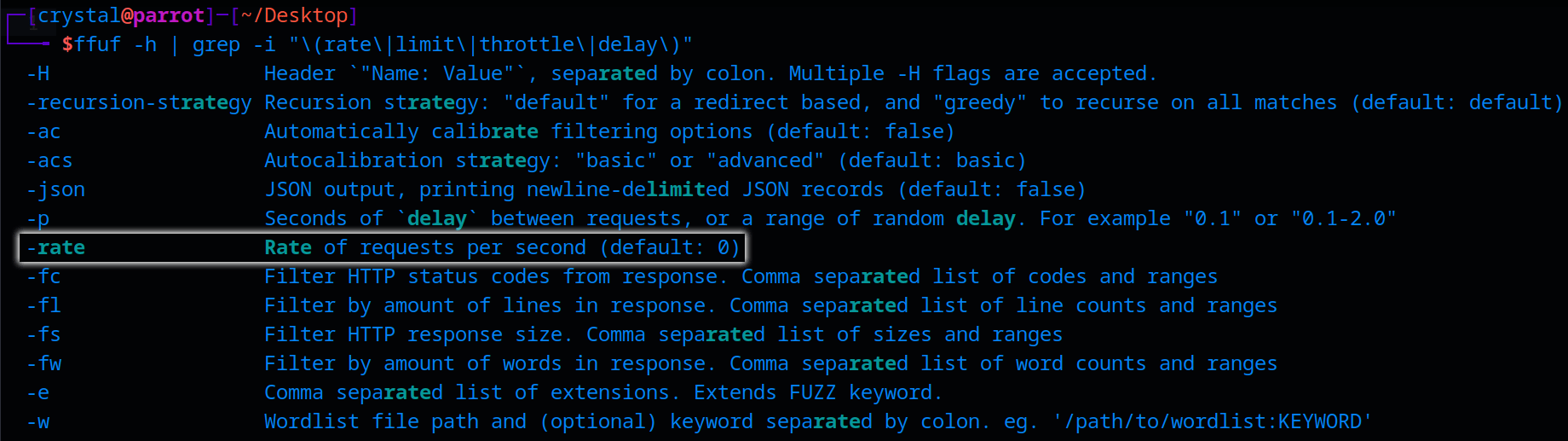Click the -H header flag

(x=37, y=73)
